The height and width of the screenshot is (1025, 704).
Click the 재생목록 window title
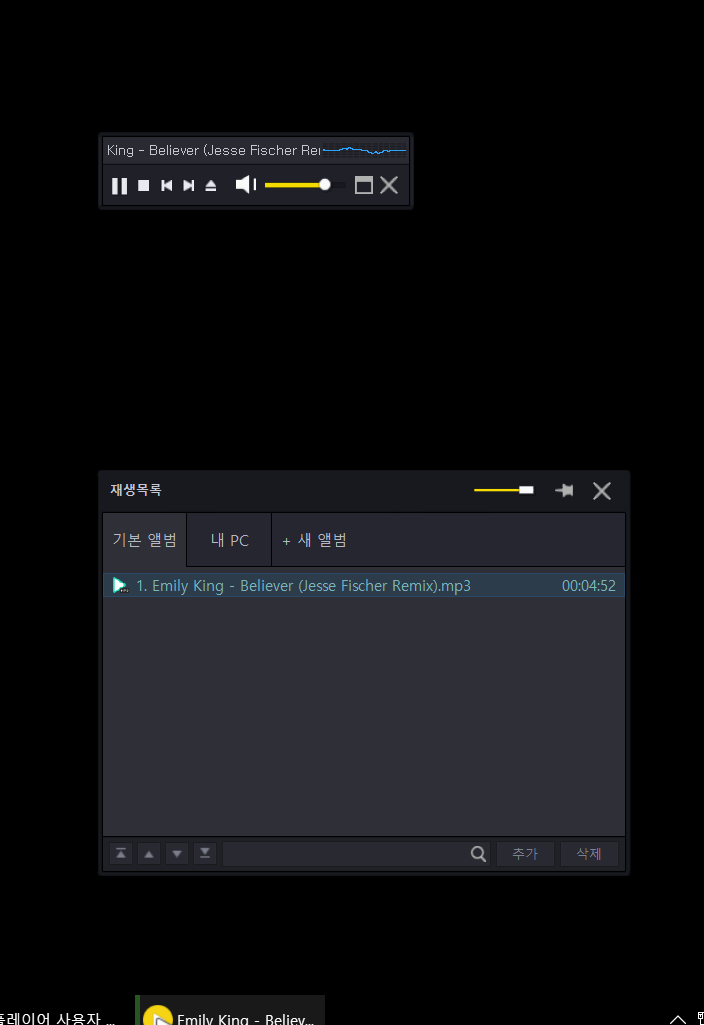click(136, 490)
